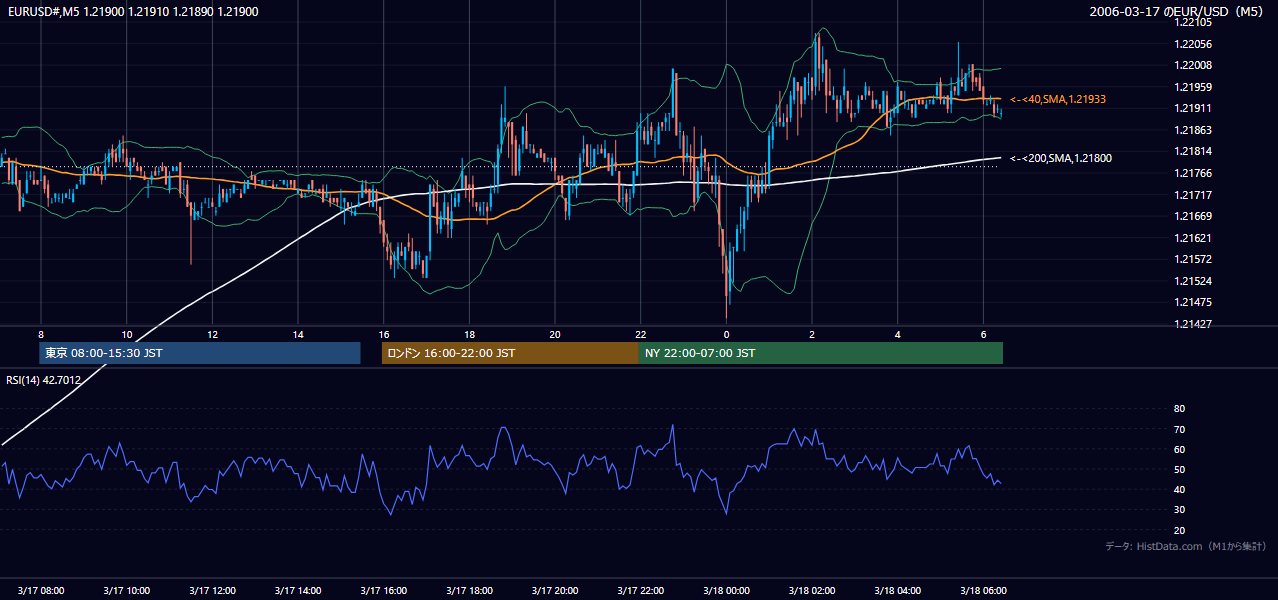Image resolution: width=1278 pixels, height=600 pixels.
Task: Click price axis value 1.21911
Action: [x=1193, y=108]
